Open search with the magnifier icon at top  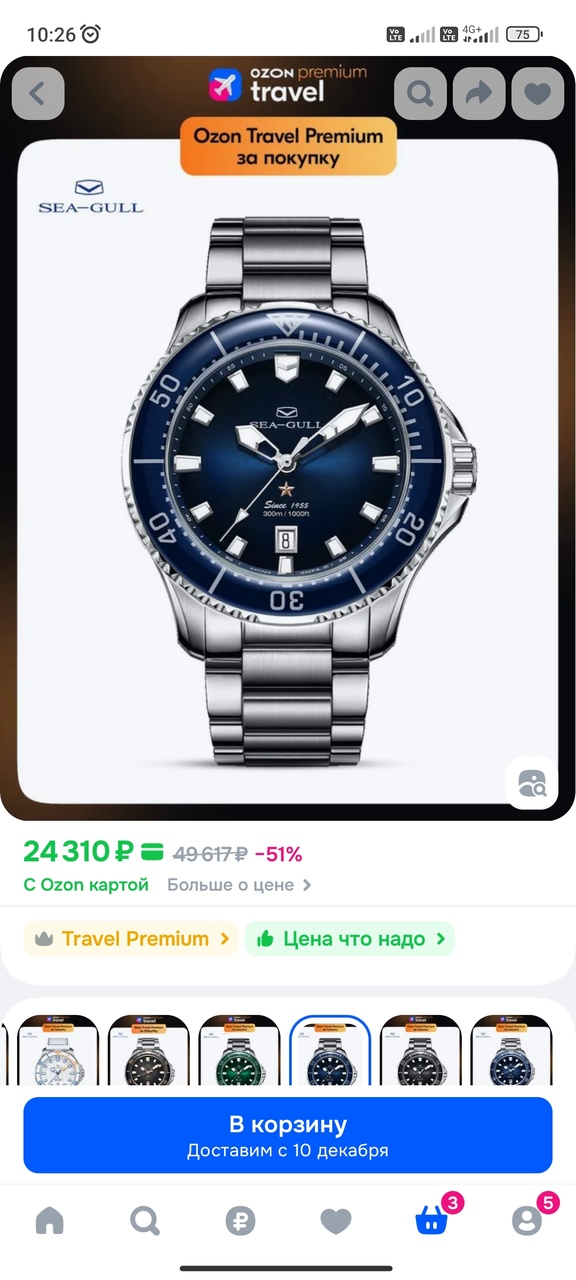click(x=420, y=94)
